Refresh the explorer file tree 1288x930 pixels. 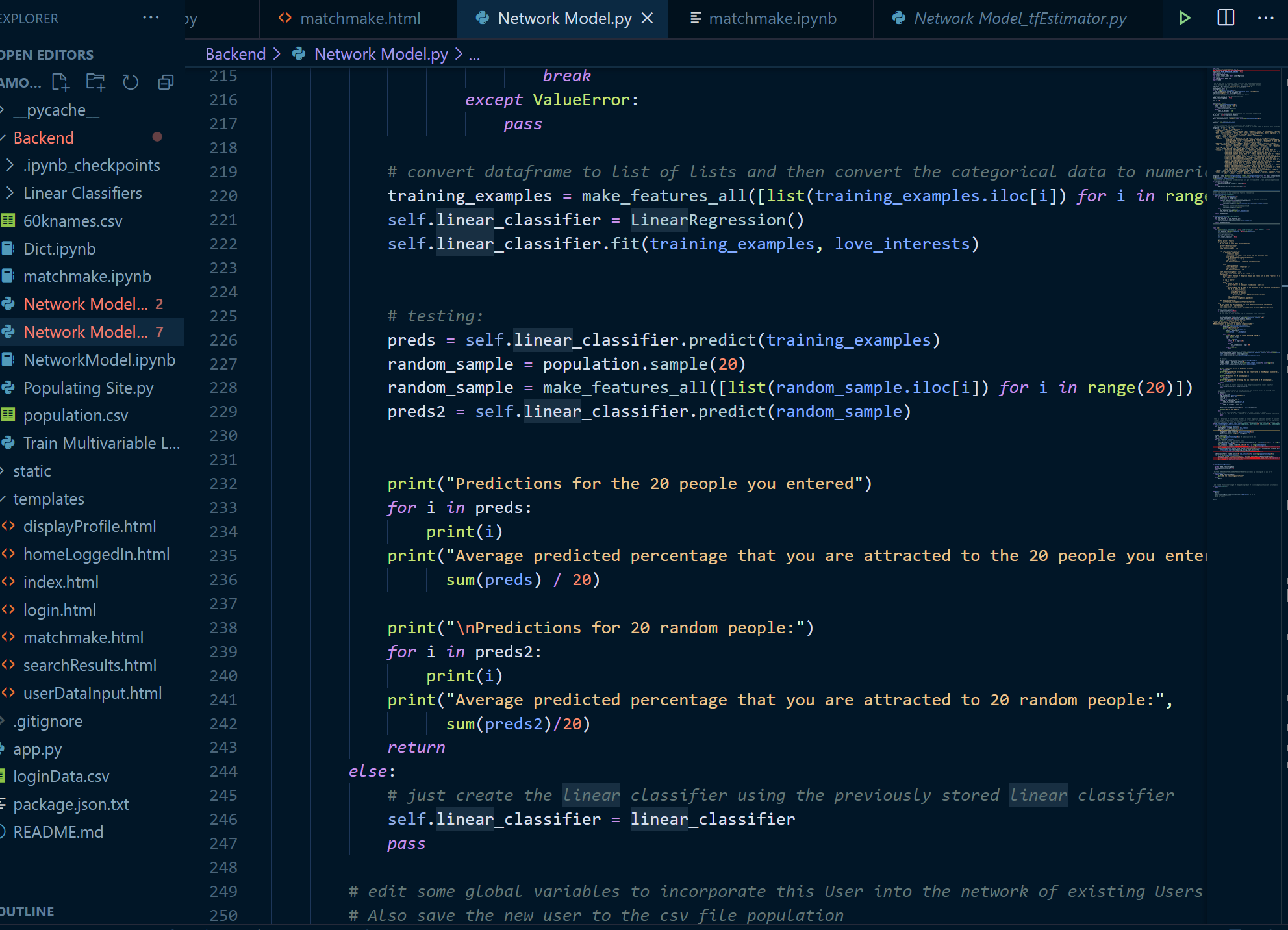131,82
